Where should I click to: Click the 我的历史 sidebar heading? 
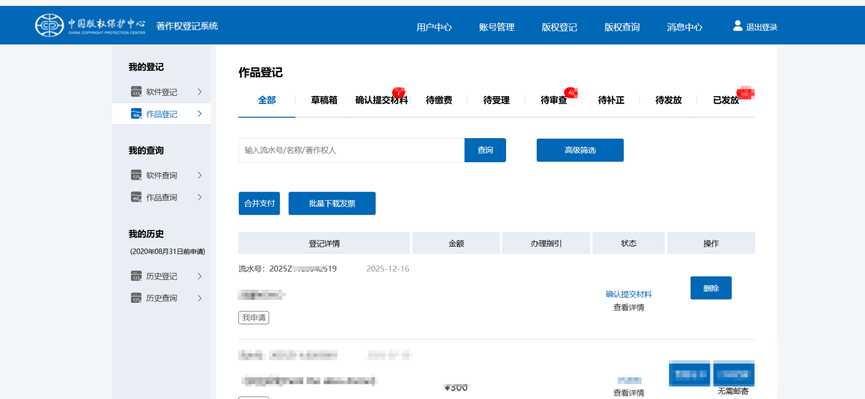pyautogui.click(x=146, y=234)
